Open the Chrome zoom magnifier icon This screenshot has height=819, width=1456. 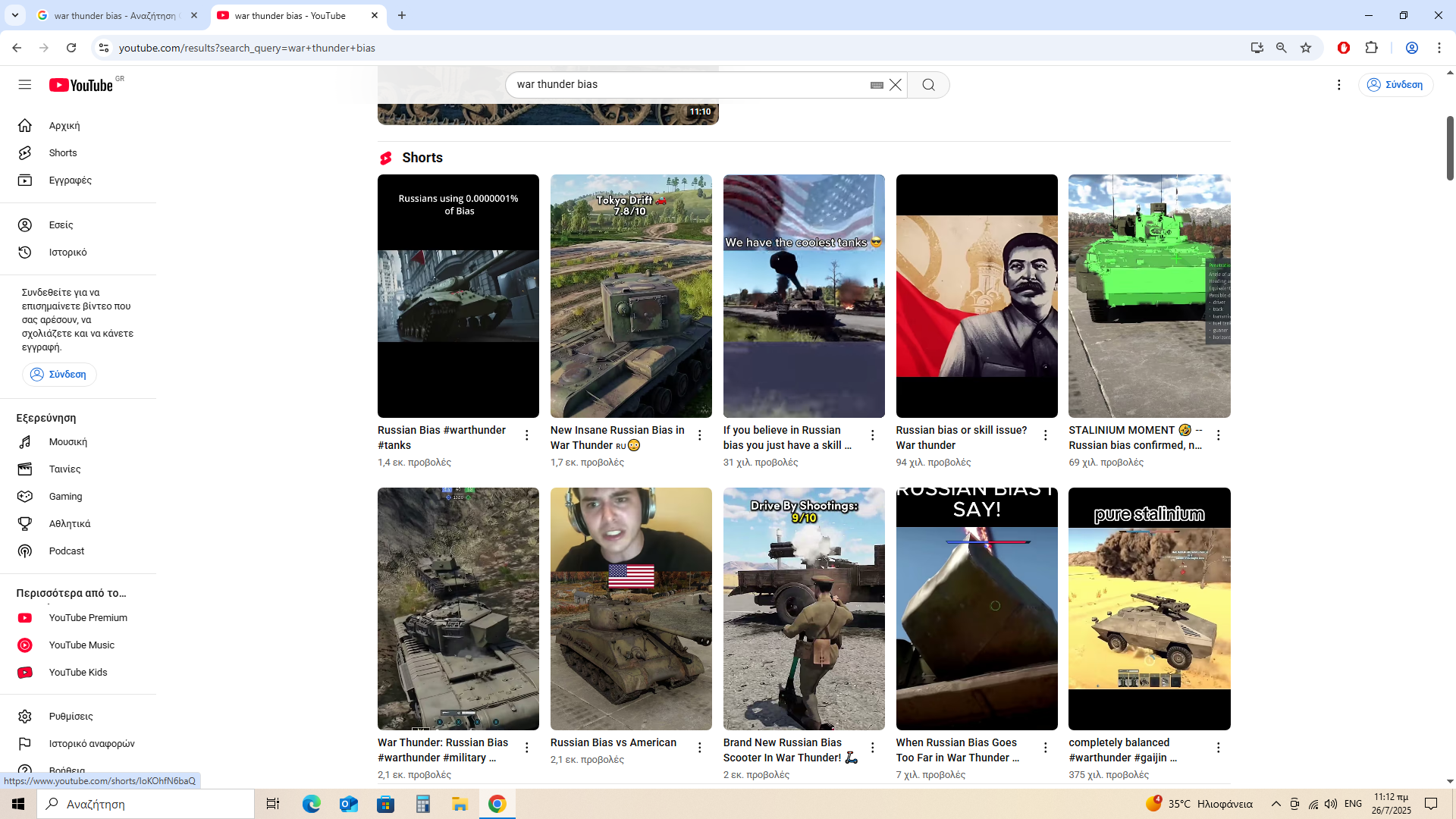[1282, 48]
